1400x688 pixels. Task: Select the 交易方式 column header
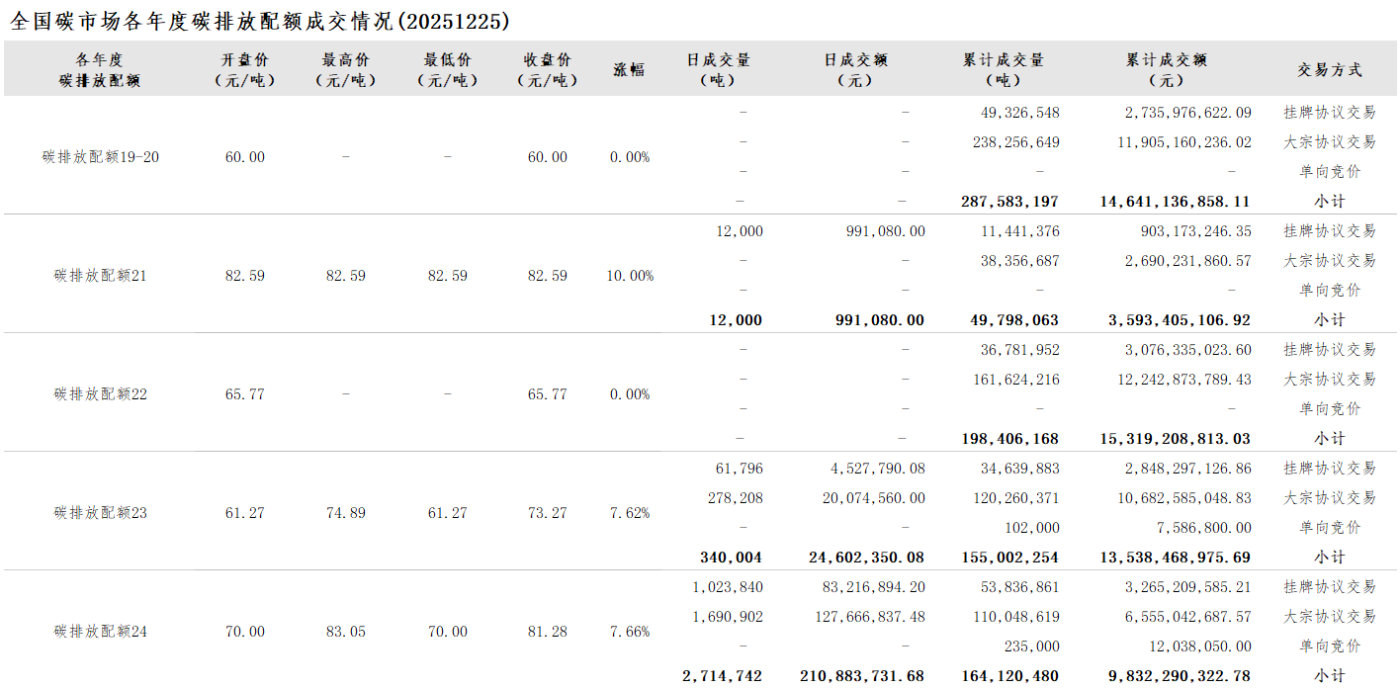tap(1329, 70)
